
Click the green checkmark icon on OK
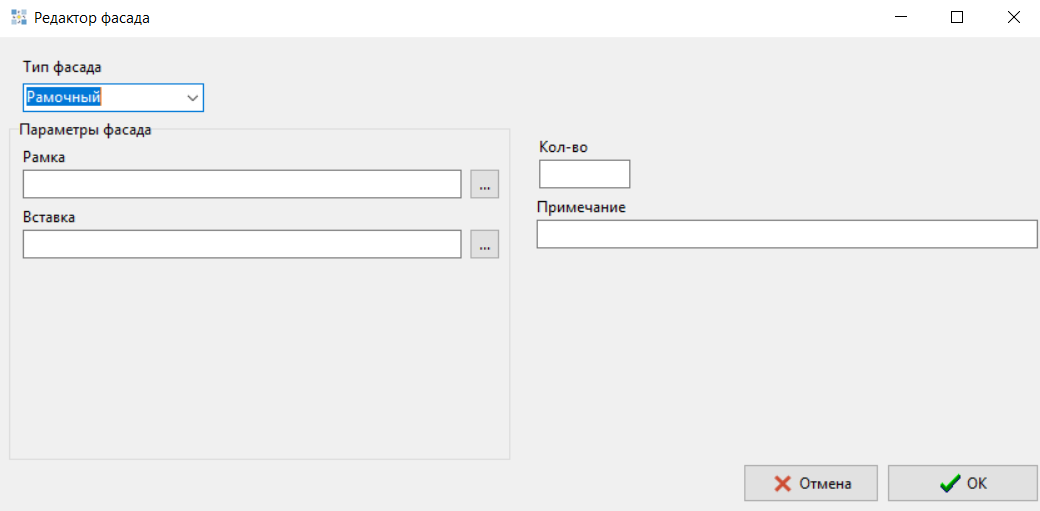(949, 483)
